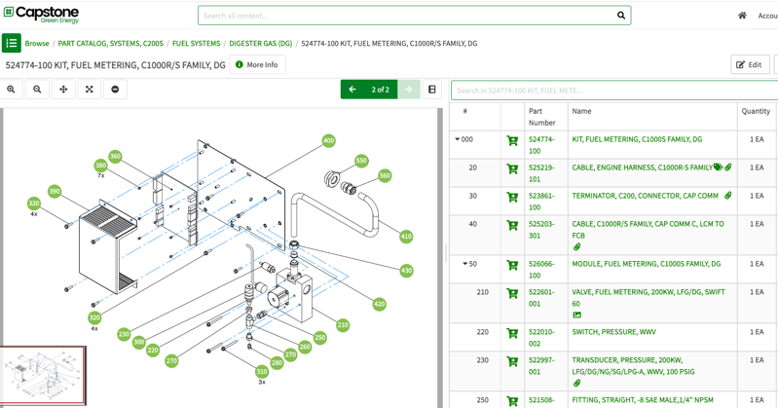Screen dimensions: 778x408
Task: Add part 526066-100 to cart
Action: (512, 266)
